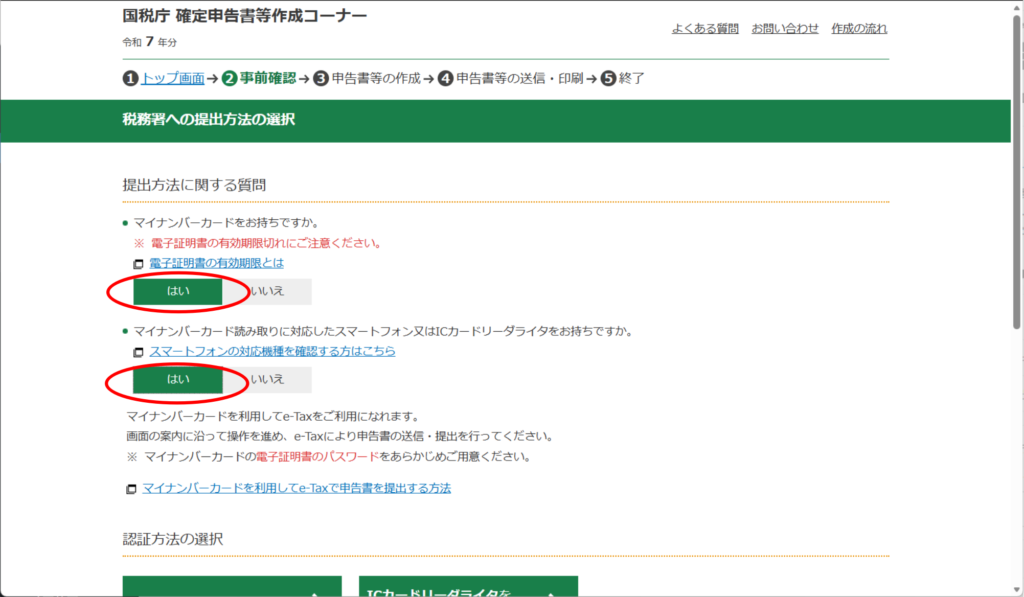This screenshot has width=1024, height=597.
Task: Click the new-window icon beside マイナンバーカードを利用してe-Tax link
Action: pos(132,489)
